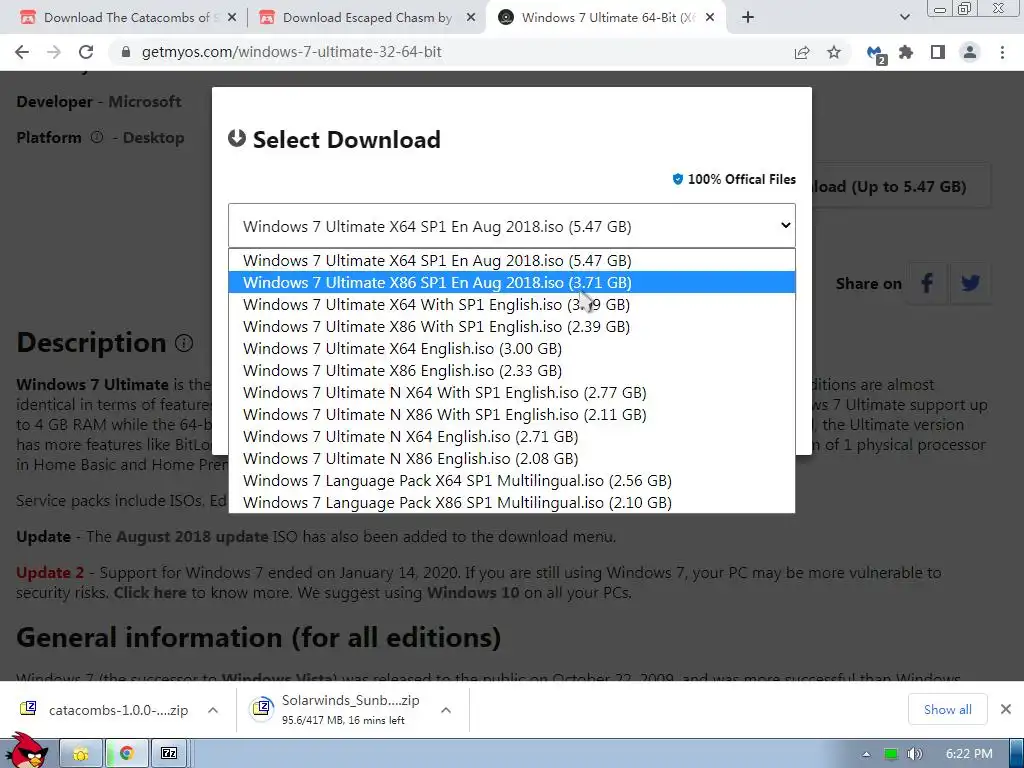Choose Ultimate X86 With SP1 English.iso (2.39 GB)
The image size is (1024, 768).
click(511, 327)
